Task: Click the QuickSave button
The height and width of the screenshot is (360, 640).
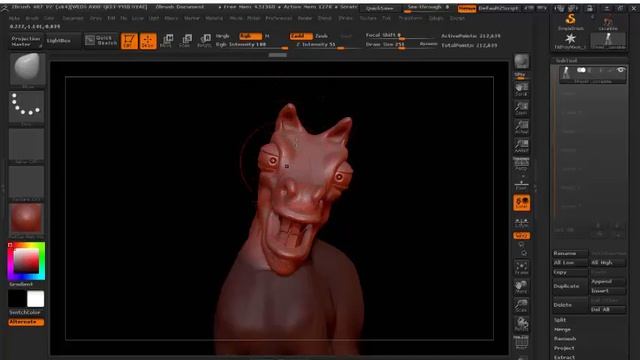Action: (380, 8)
